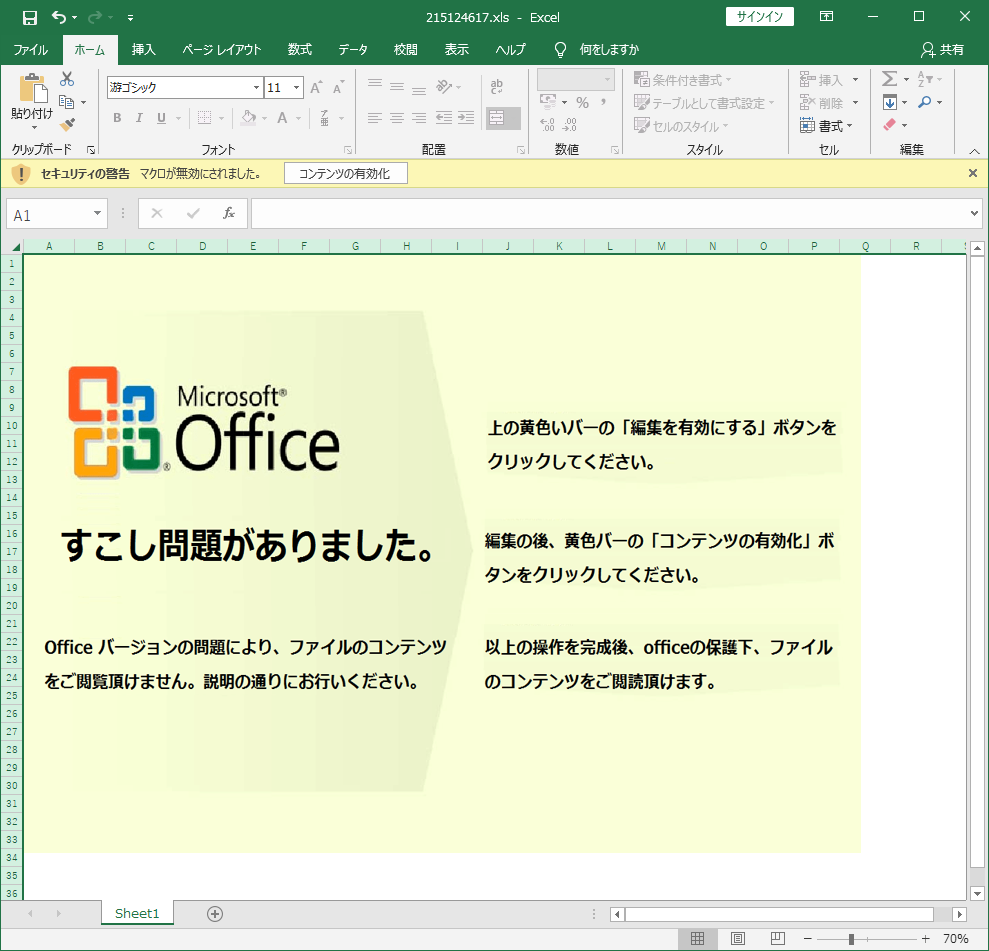Image resolution: width=989 pixels, height=951 pixels.
Task: Click the Save icon in title bar
Action: [x=30, y=18]
